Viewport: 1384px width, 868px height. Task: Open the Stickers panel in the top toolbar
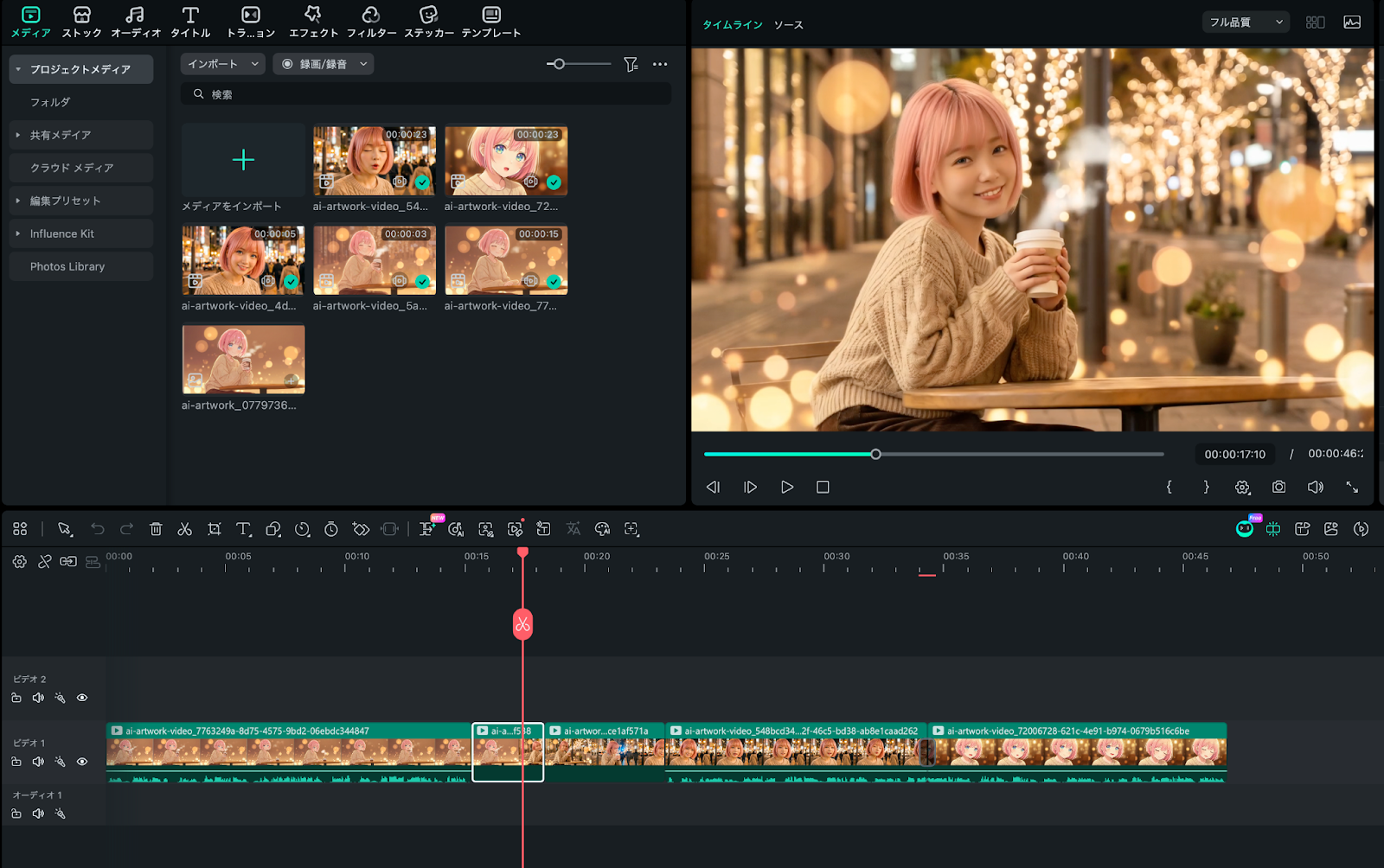click(x=428, y=22)
